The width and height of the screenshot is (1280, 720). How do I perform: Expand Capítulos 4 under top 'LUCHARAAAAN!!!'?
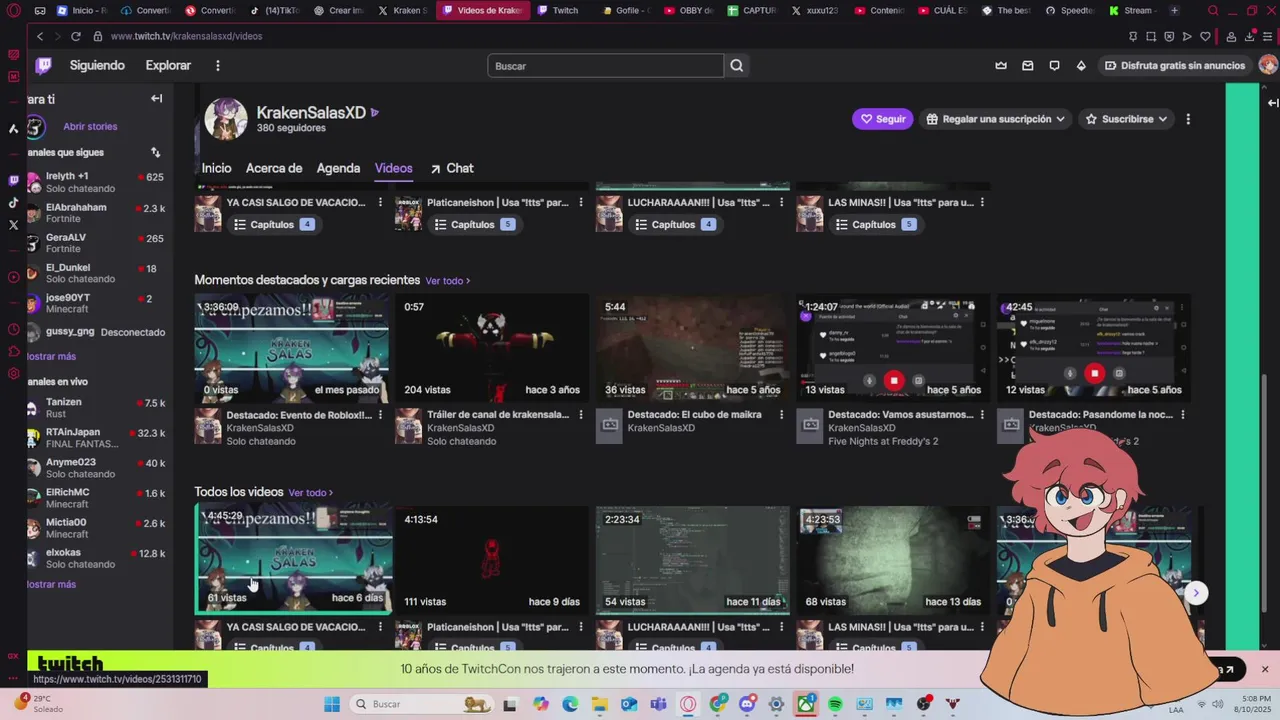pyautogui.click(x=674, y=224)
